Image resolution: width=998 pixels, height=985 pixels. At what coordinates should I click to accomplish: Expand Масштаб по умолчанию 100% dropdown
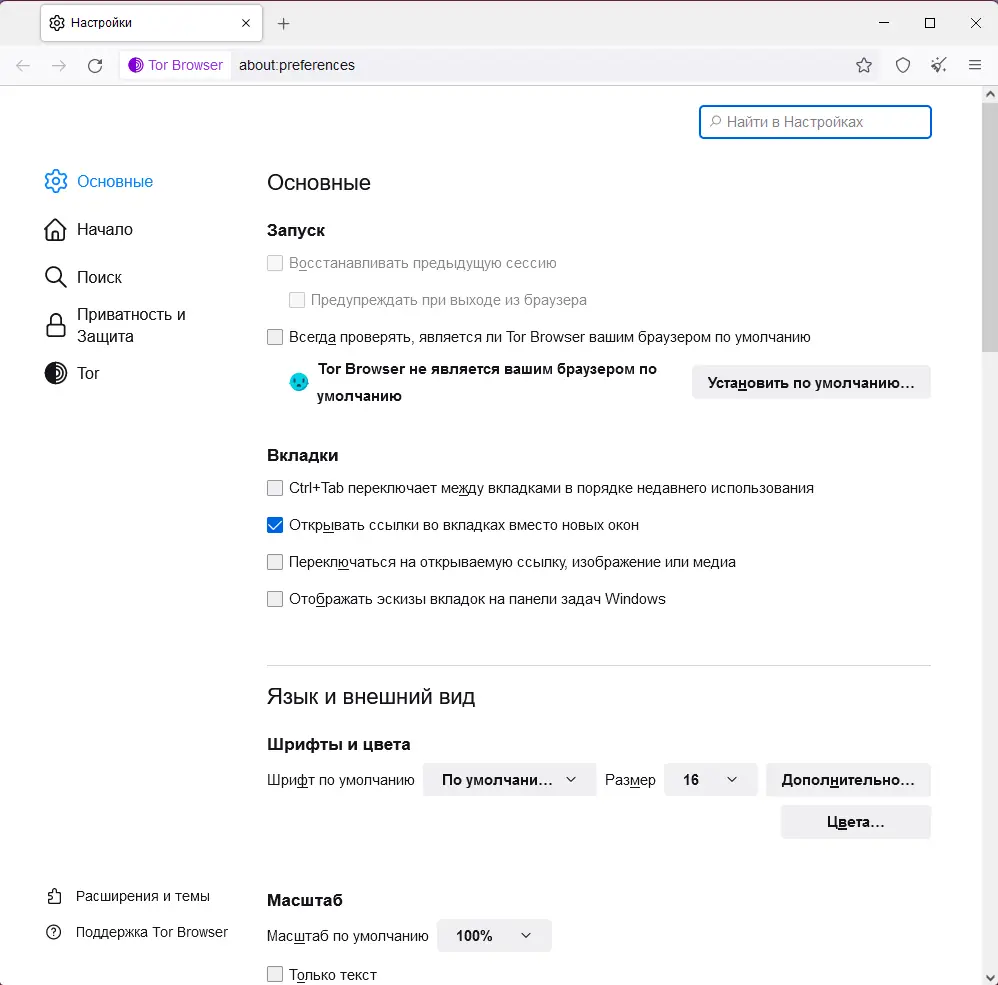(x=494, y=936)
